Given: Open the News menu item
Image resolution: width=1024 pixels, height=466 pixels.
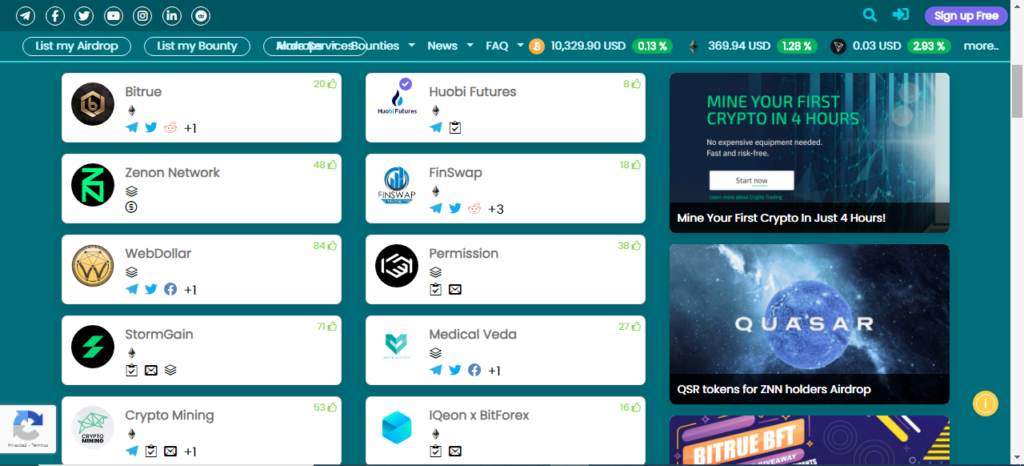Looking at the screenshot, I should point(443,46).
